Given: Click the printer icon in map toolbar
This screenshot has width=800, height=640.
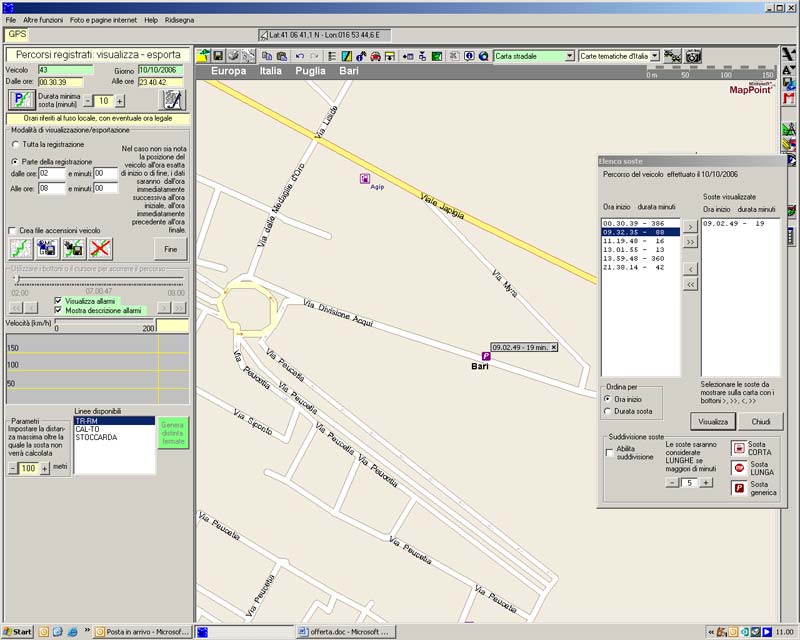Looking at the screenshot, I should [233, 56].
